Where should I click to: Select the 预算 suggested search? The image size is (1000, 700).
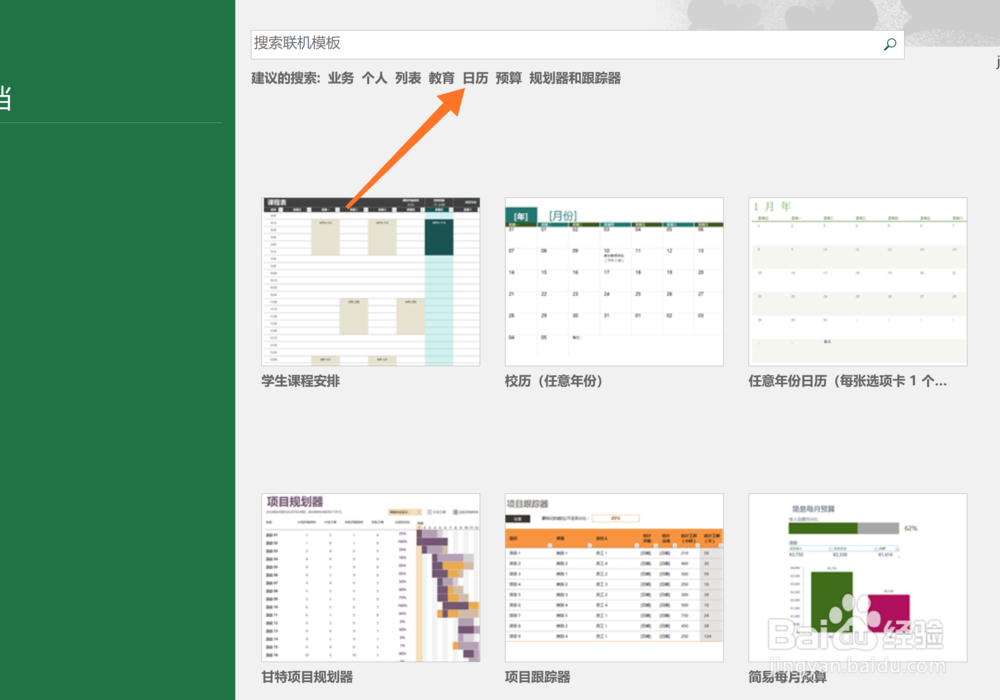pyautogui.click(x=510, y=77)
